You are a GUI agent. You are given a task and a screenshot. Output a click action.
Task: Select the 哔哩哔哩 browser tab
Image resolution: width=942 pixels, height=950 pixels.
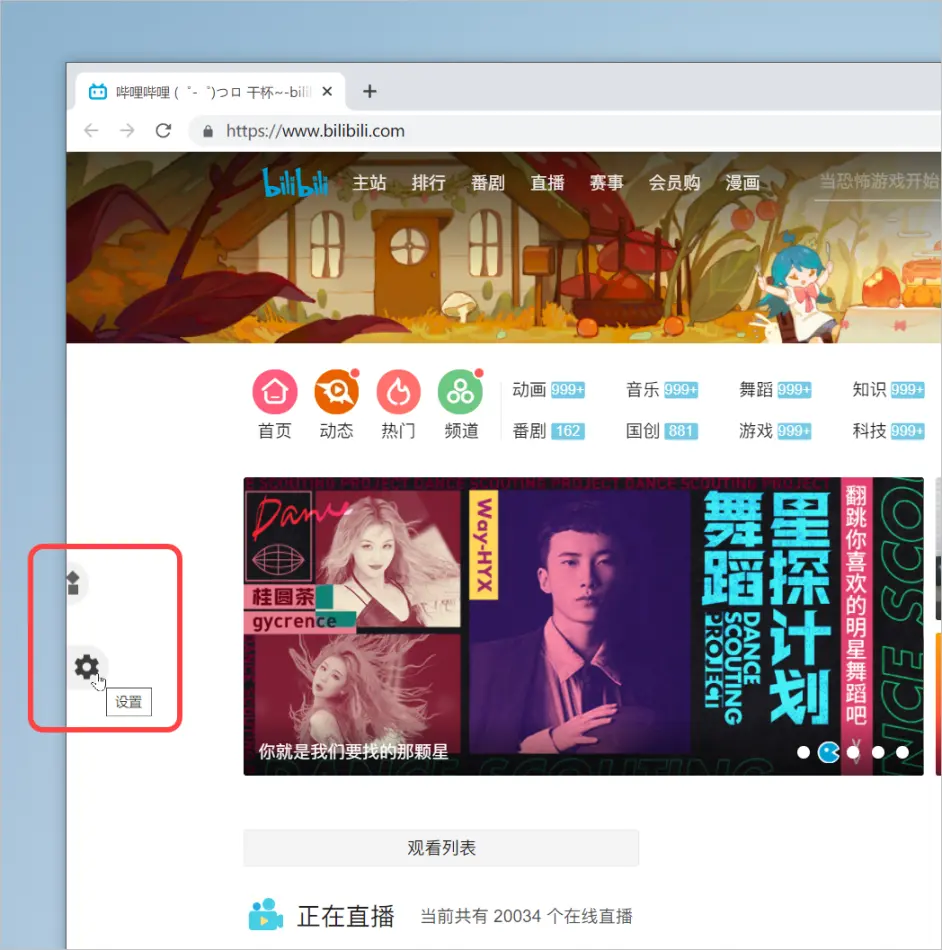210,91
